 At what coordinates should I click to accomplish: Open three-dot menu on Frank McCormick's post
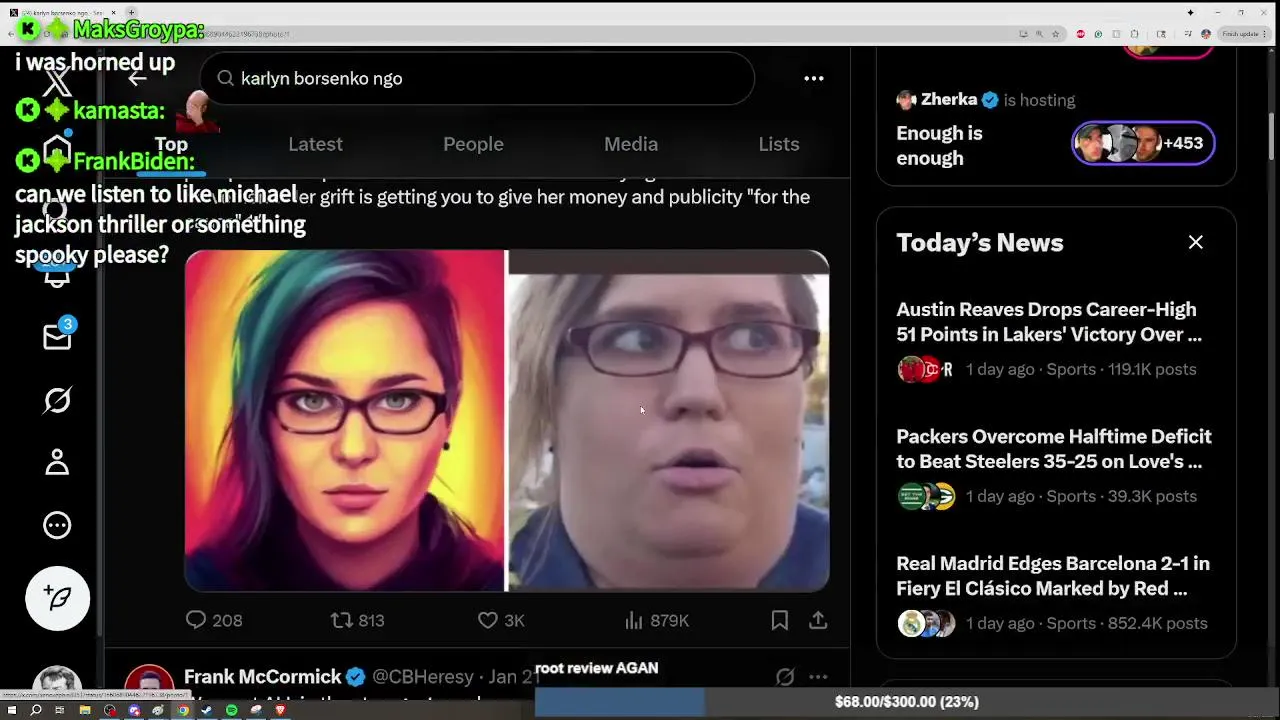(818, 677)
